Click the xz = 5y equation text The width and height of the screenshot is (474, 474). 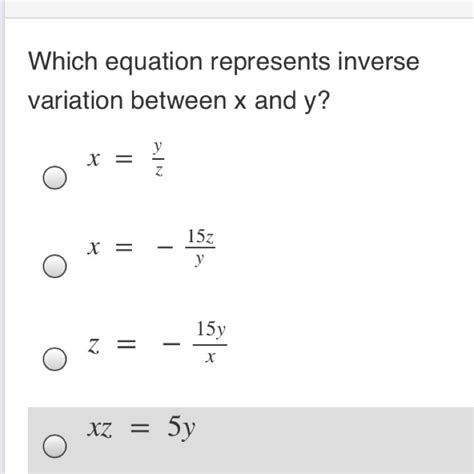141,428
